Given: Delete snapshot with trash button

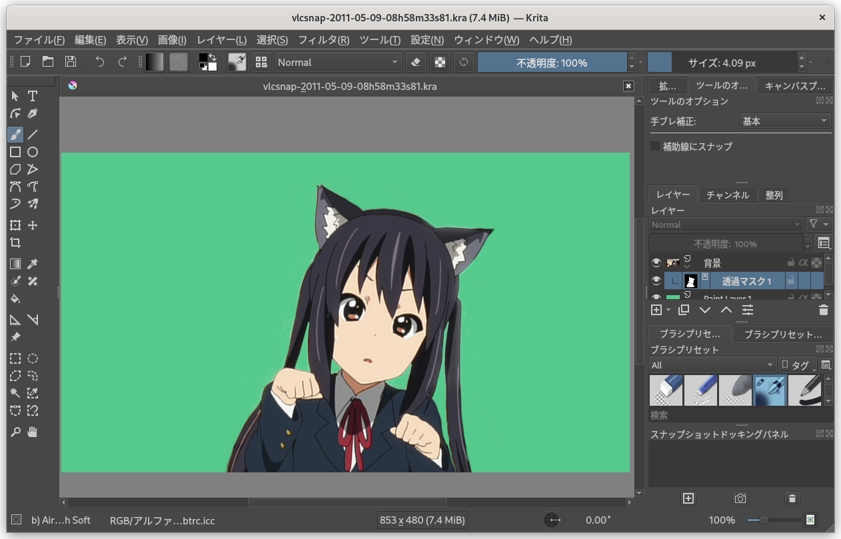Looking at the screenshot, I should [x=792, y=499].
